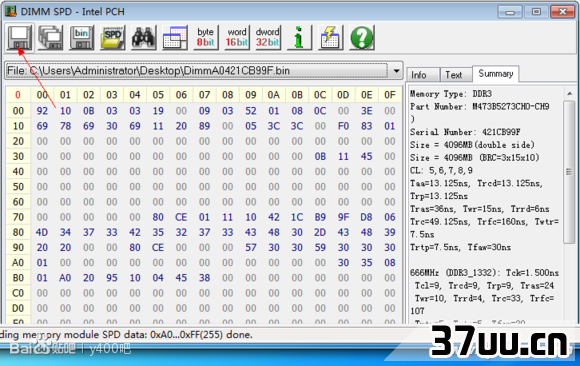The width and height of the screenshot is (580, 366).
Task: Select hex cell with value 2D
Action: pos(320,232)
